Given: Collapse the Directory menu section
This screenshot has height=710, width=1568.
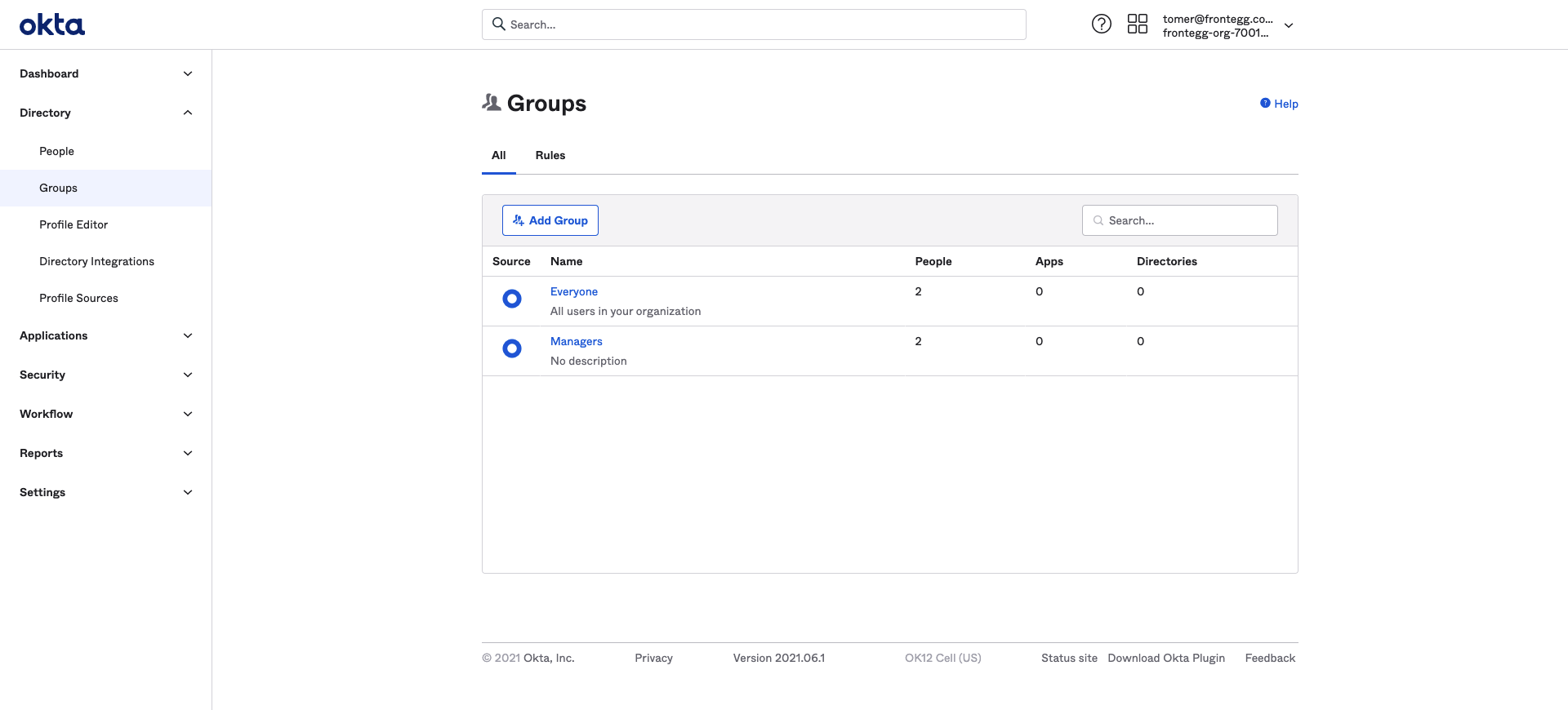Looking at the screenshot, I should (x=105, y=113).
